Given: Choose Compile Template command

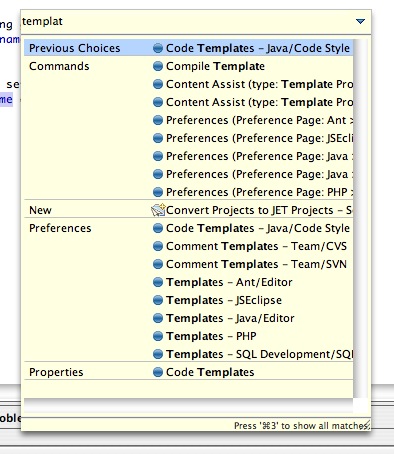Looking at the screenshot, I should 215,66.
